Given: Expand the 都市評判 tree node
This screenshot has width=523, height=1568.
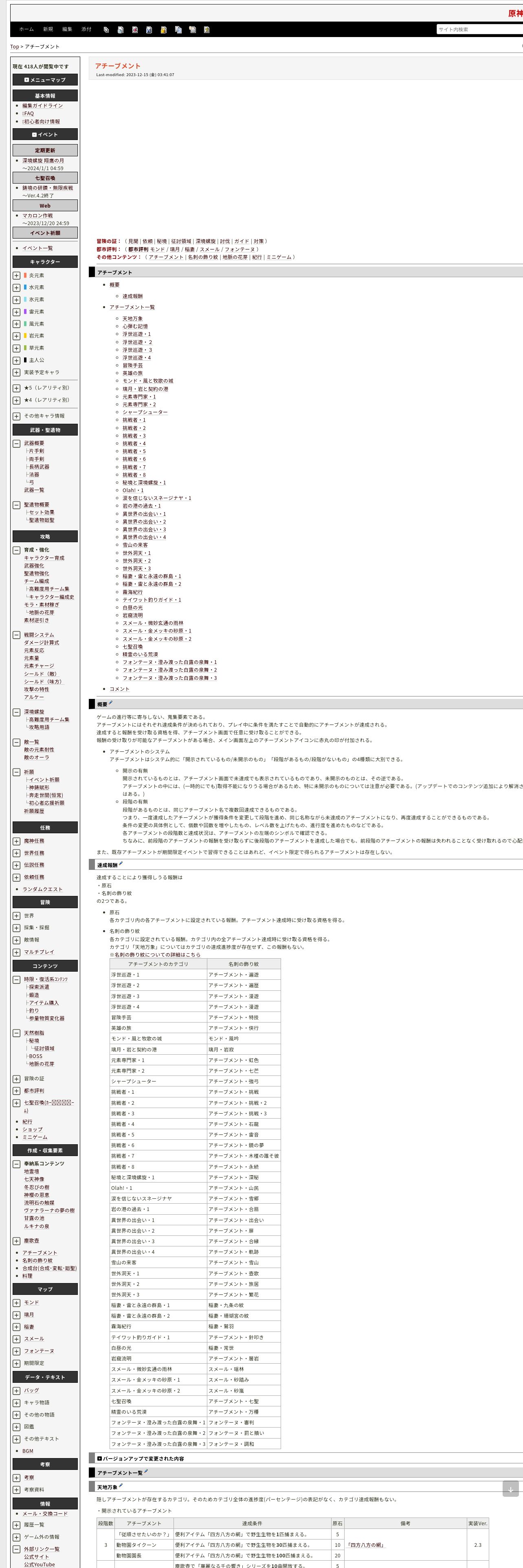Looking at the screenshot, I should [x=16, y=1091].
